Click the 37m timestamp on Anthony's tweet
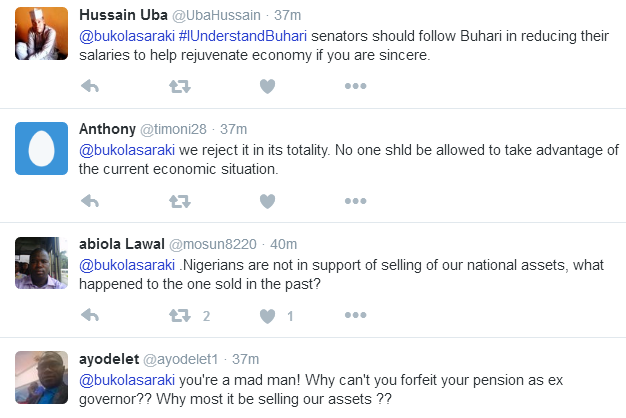Image resolution: width=626 pixels, height=418 pixels. pos(234,129)
